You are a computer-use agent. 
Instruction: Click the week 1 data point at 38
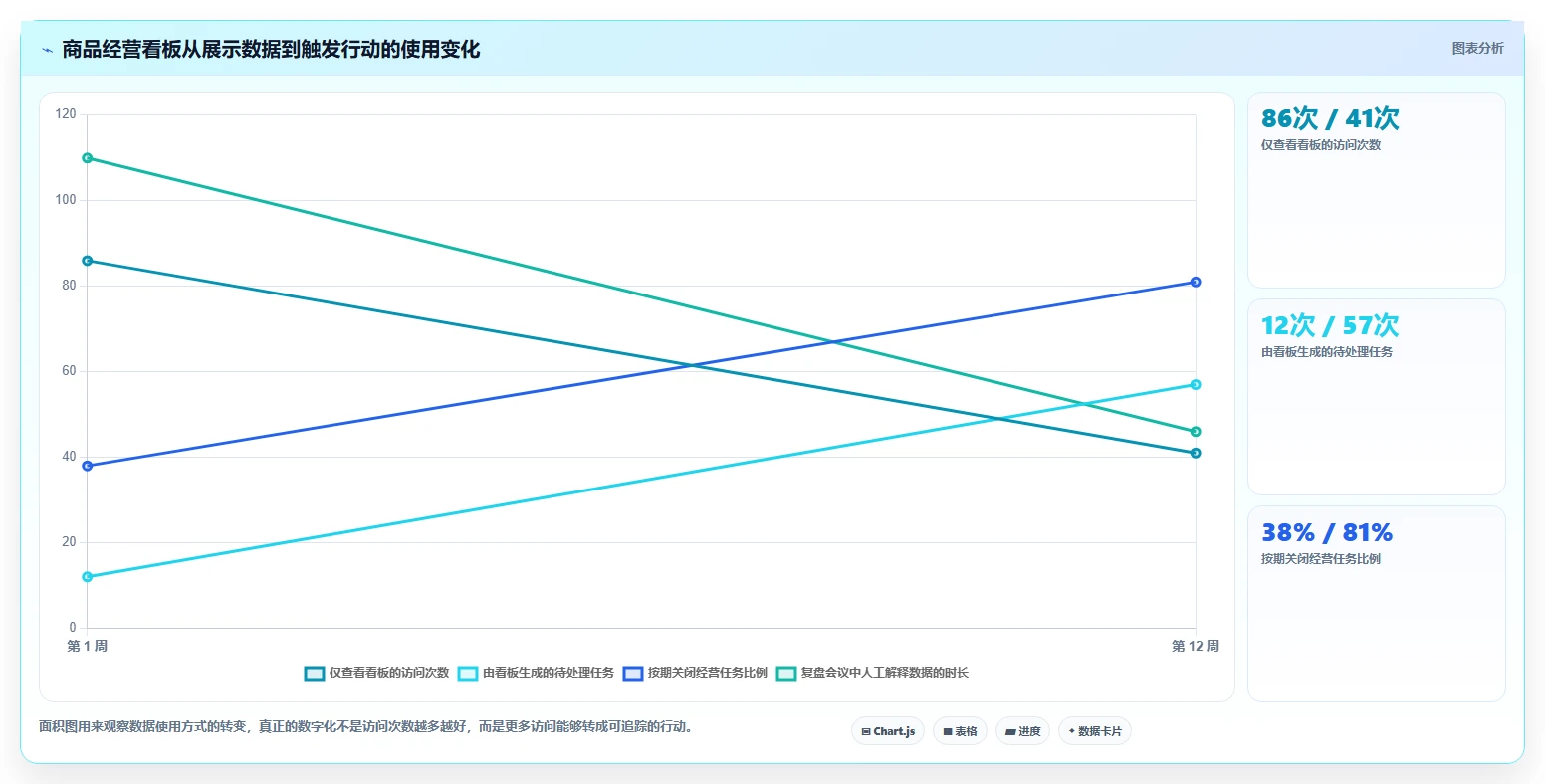coord(88,466)
